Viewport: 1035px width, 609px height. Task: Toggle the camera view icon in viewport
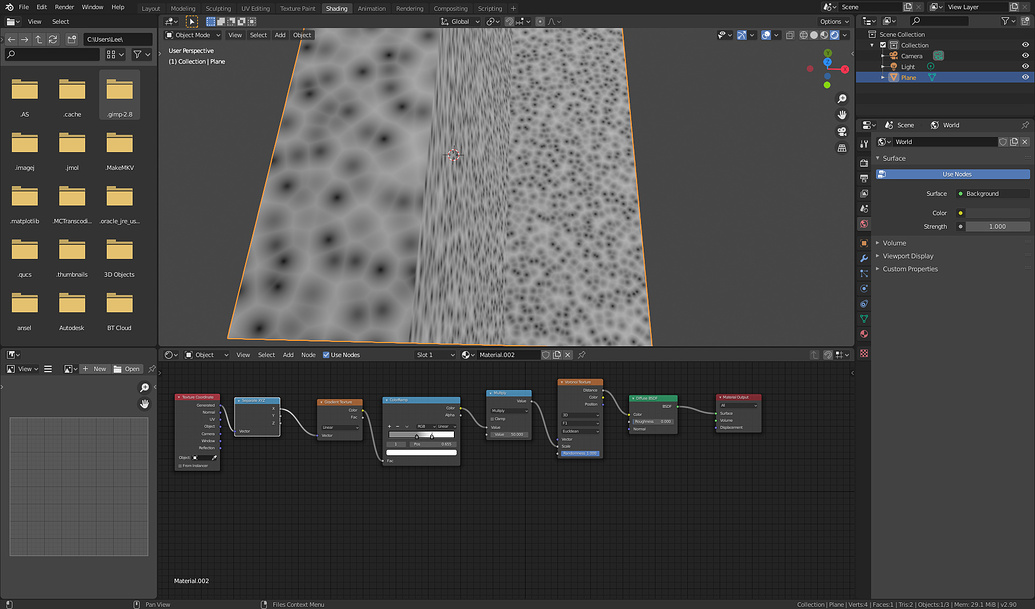pos(842,131)
